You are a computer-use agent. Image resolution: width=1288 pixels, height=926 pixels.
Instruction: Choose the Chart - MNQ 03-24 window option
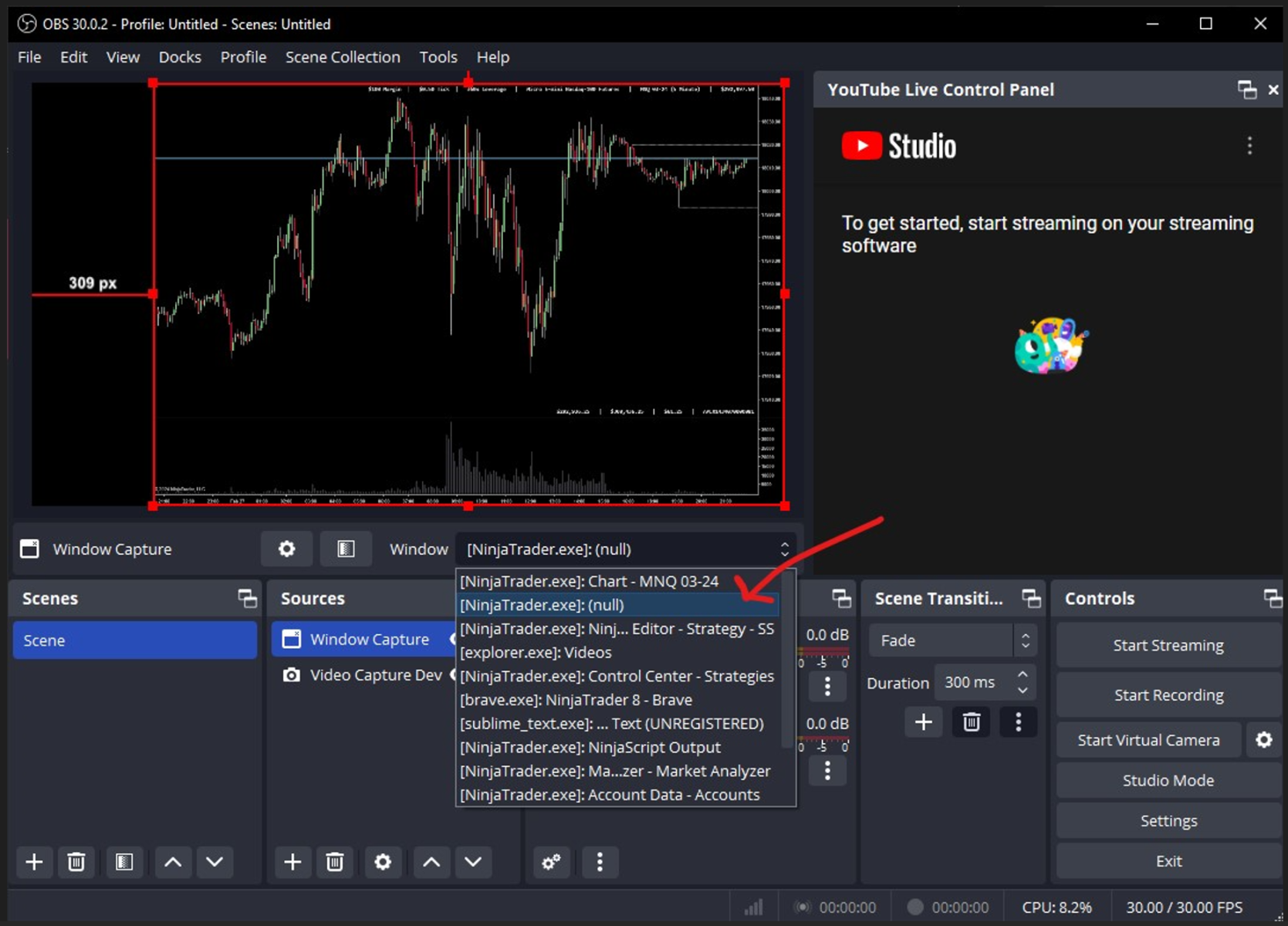click(x=619, y=581)
